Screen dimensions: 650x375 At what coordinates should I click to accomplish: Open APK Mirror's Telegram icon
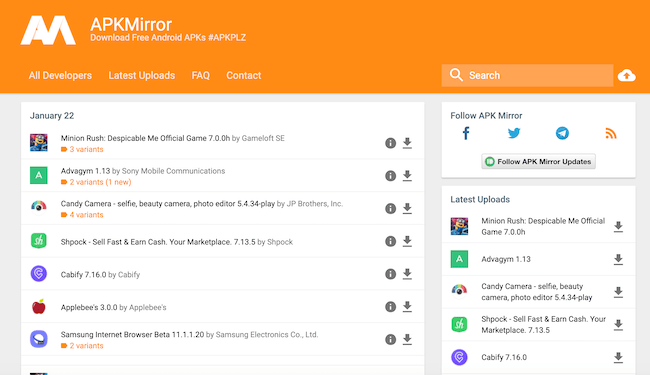[x=562, y=133]
